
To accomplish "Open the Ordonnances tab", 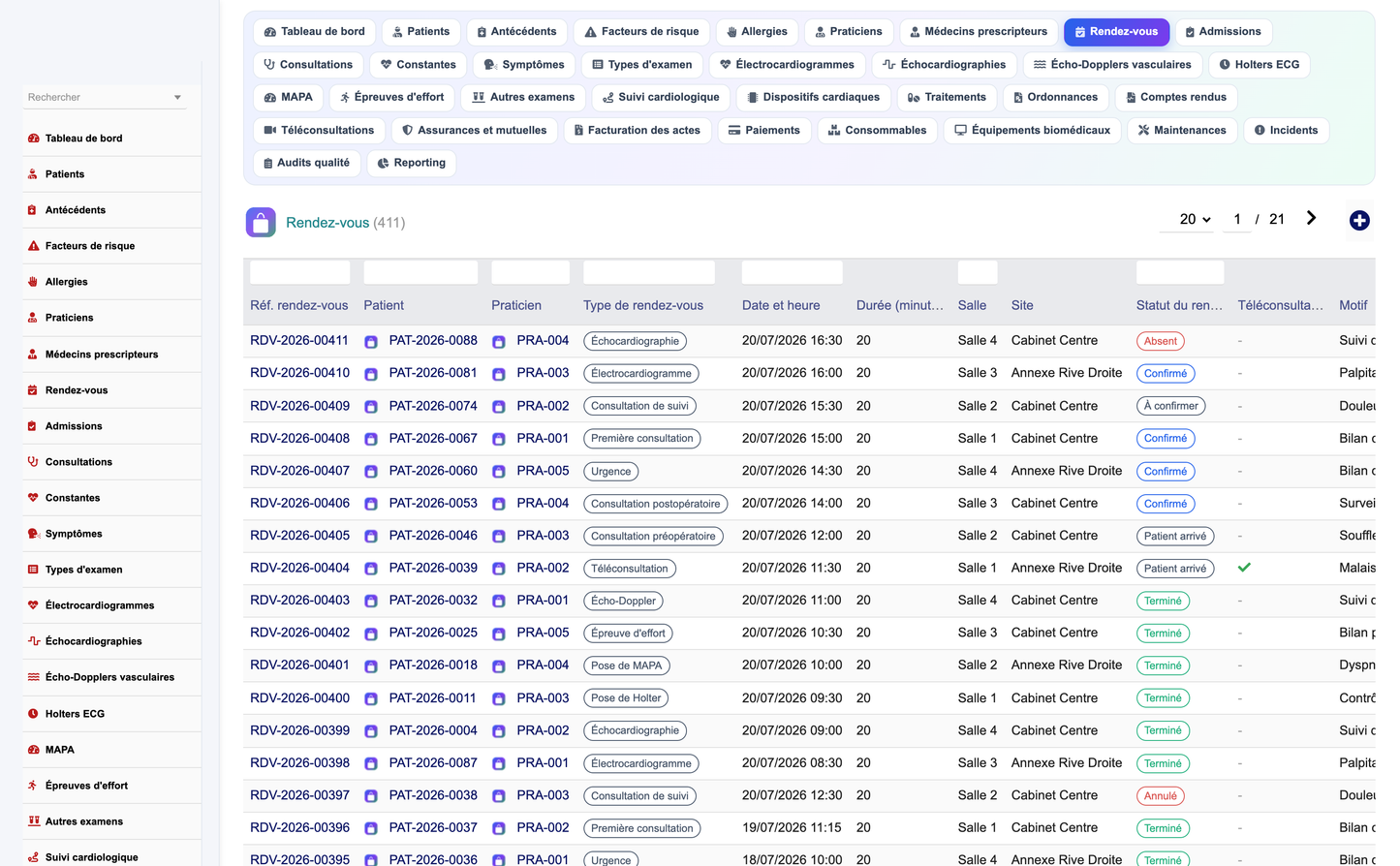I will [1055, 98].
